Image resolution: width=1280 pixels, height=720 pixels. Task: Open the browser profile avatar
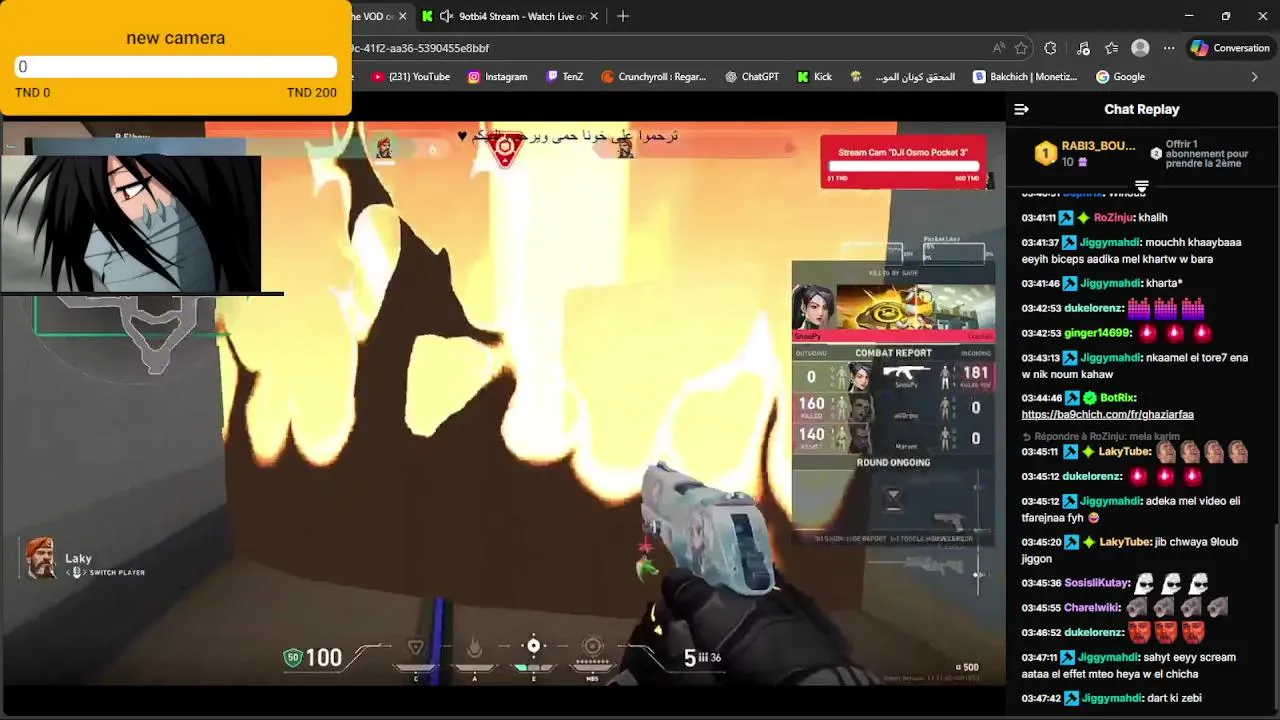coord(1140,48)
